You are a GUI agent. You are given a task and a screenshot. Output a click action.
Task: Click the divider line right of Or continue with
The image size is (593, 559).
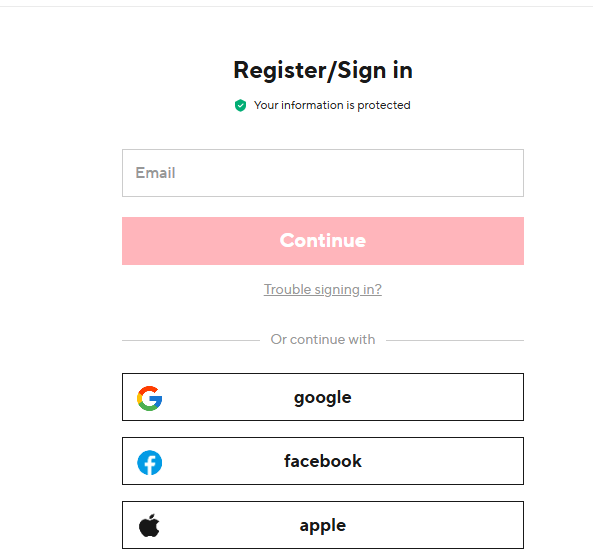point(455,340)
